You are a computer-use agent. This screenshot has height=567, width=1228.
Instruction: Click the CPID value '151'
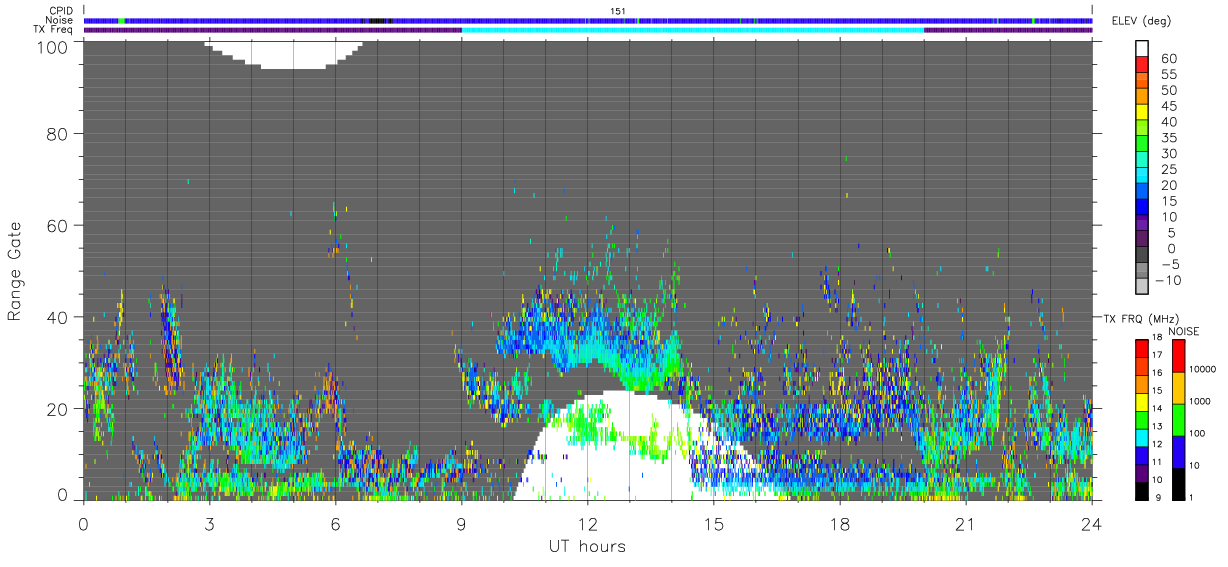pyautogui.click(x=618, y=11)
